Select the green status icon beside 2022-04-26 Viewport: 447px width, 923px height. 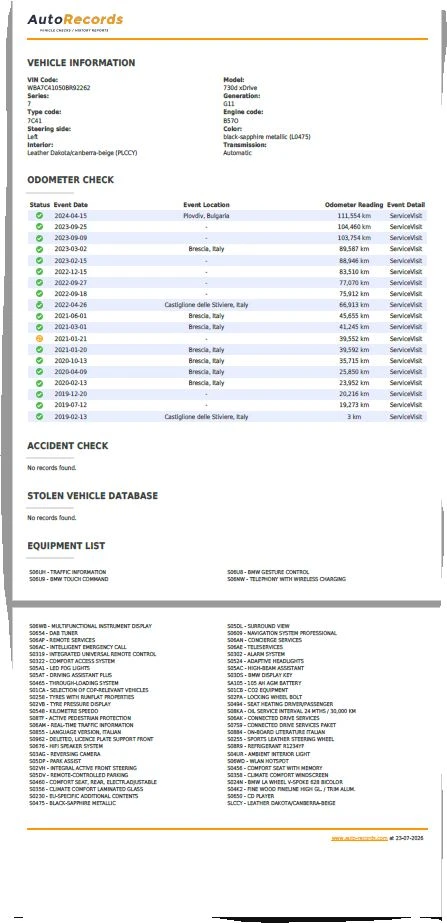39,306
